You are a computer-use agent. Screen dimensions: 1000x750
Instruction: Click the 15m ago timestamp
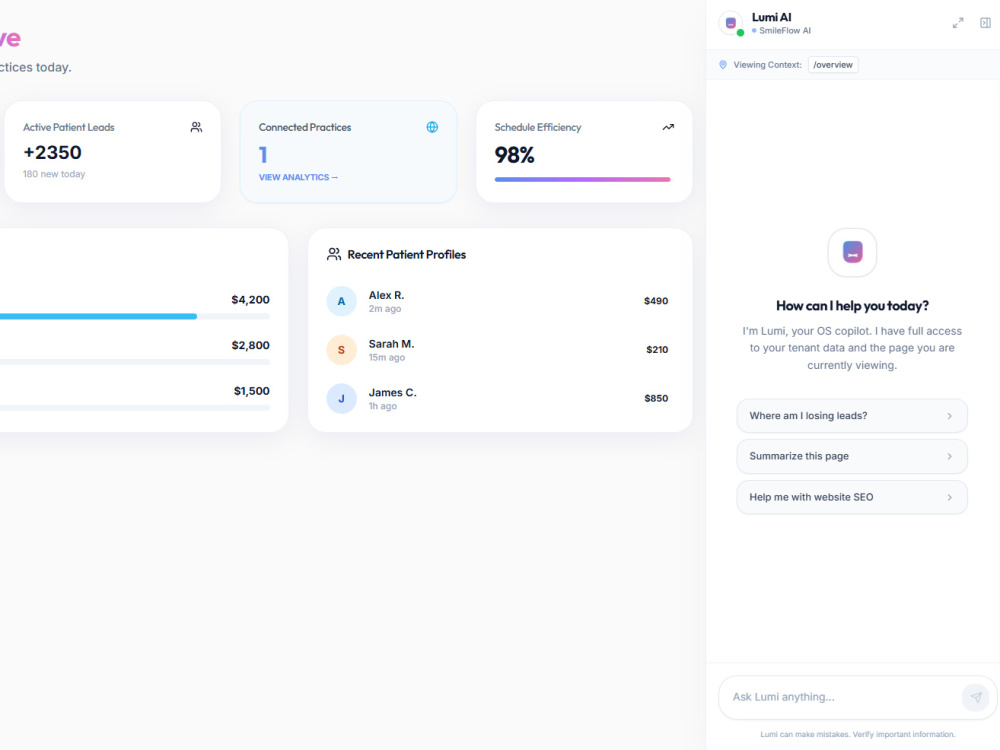tap(386, 357)
